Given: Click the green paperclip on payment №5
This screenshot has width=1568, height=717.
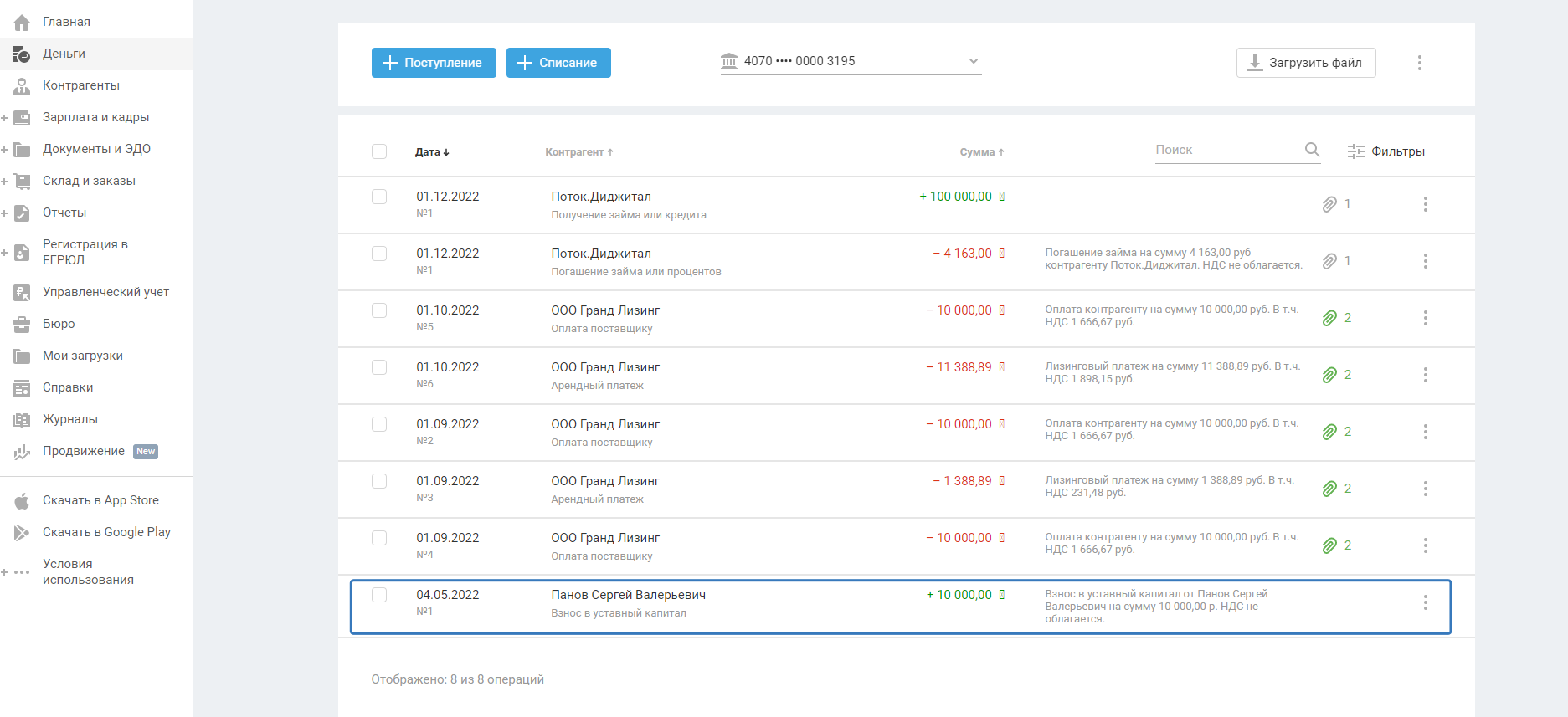Looking at the screenshot, I should [1329, 318].
